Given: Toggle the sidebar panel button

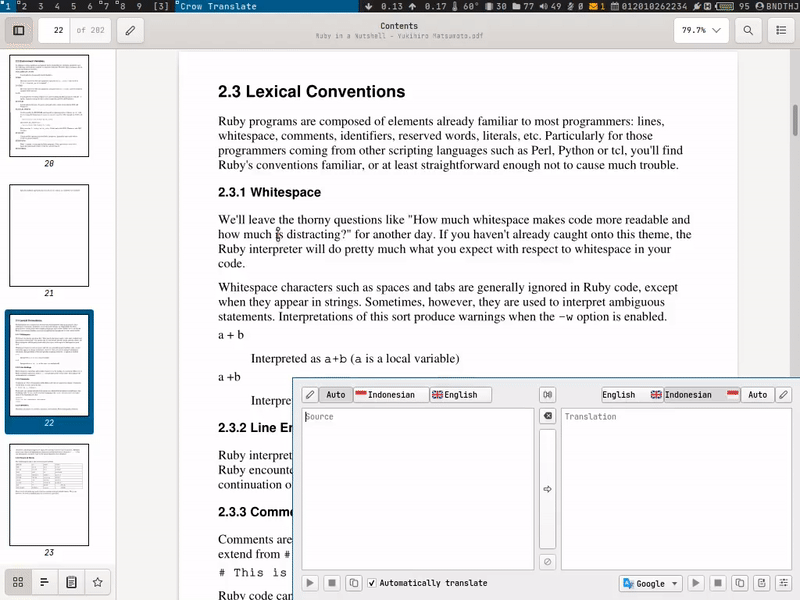Looking at the screenshot, I should 19,30.
